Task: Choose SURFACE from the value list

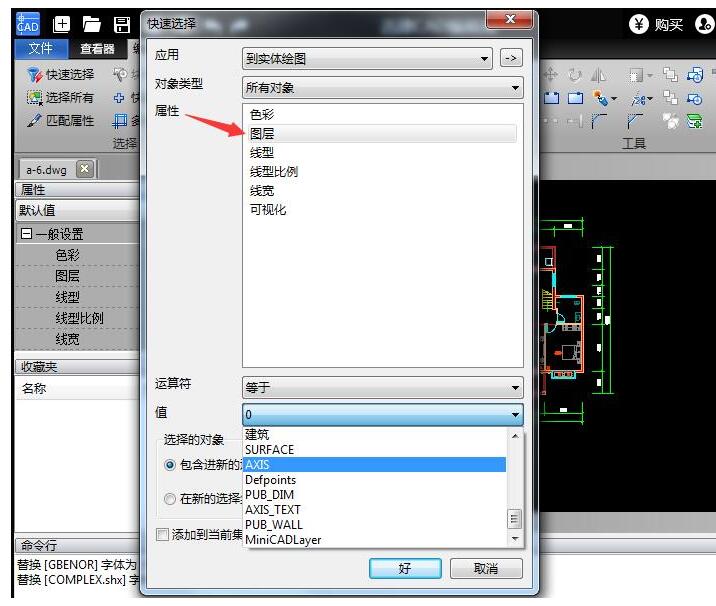Action: 374,449
